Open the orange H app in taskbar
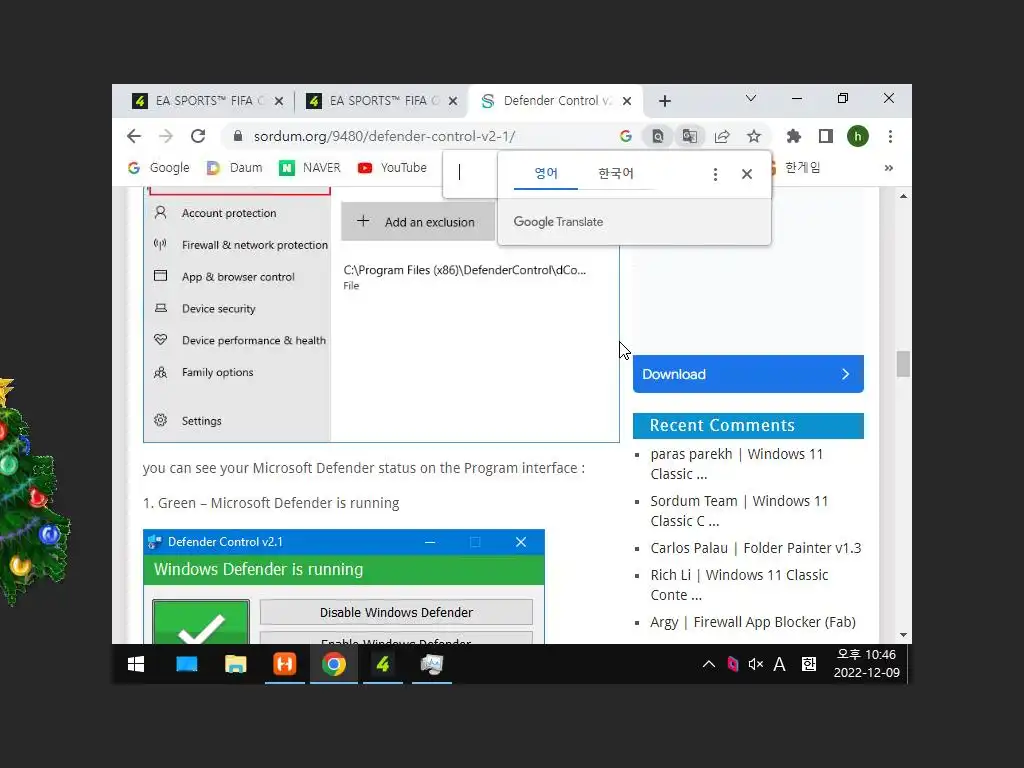Screen dimensions: 1024x768 (x=285, y=664)
